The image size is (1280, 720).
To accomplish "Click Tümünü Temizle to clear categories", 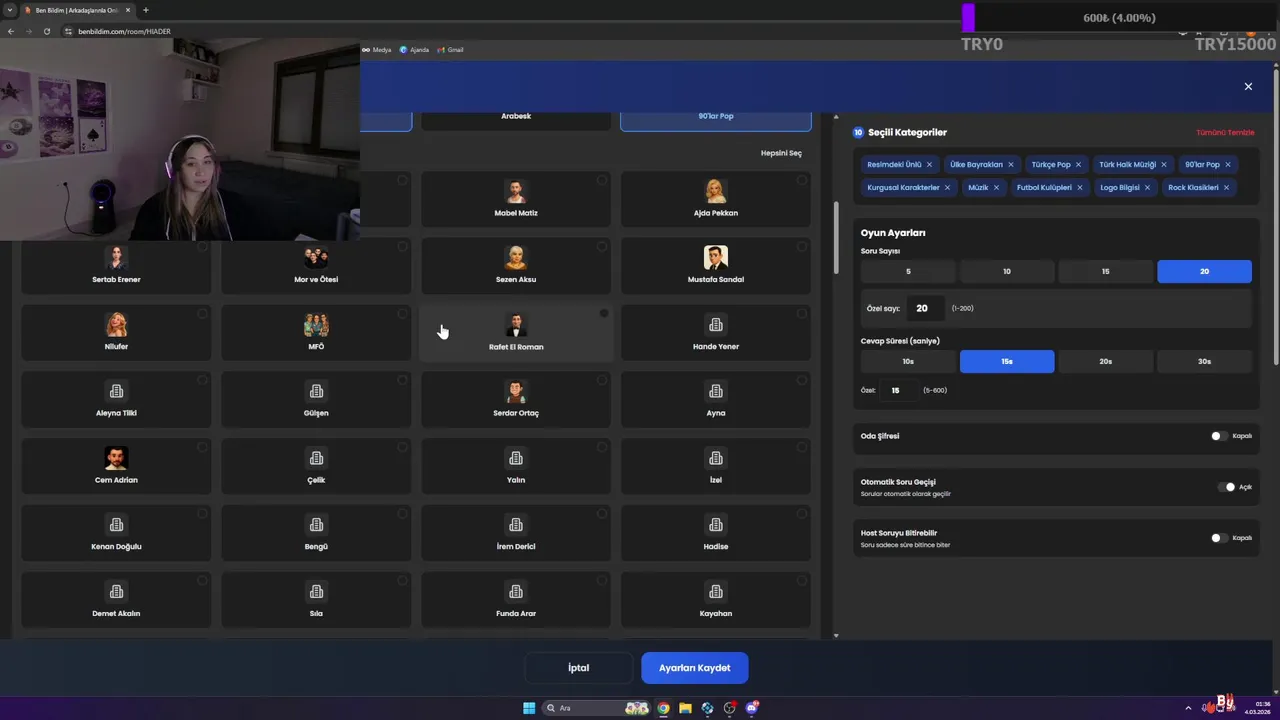I will [x=1225, y=133].
